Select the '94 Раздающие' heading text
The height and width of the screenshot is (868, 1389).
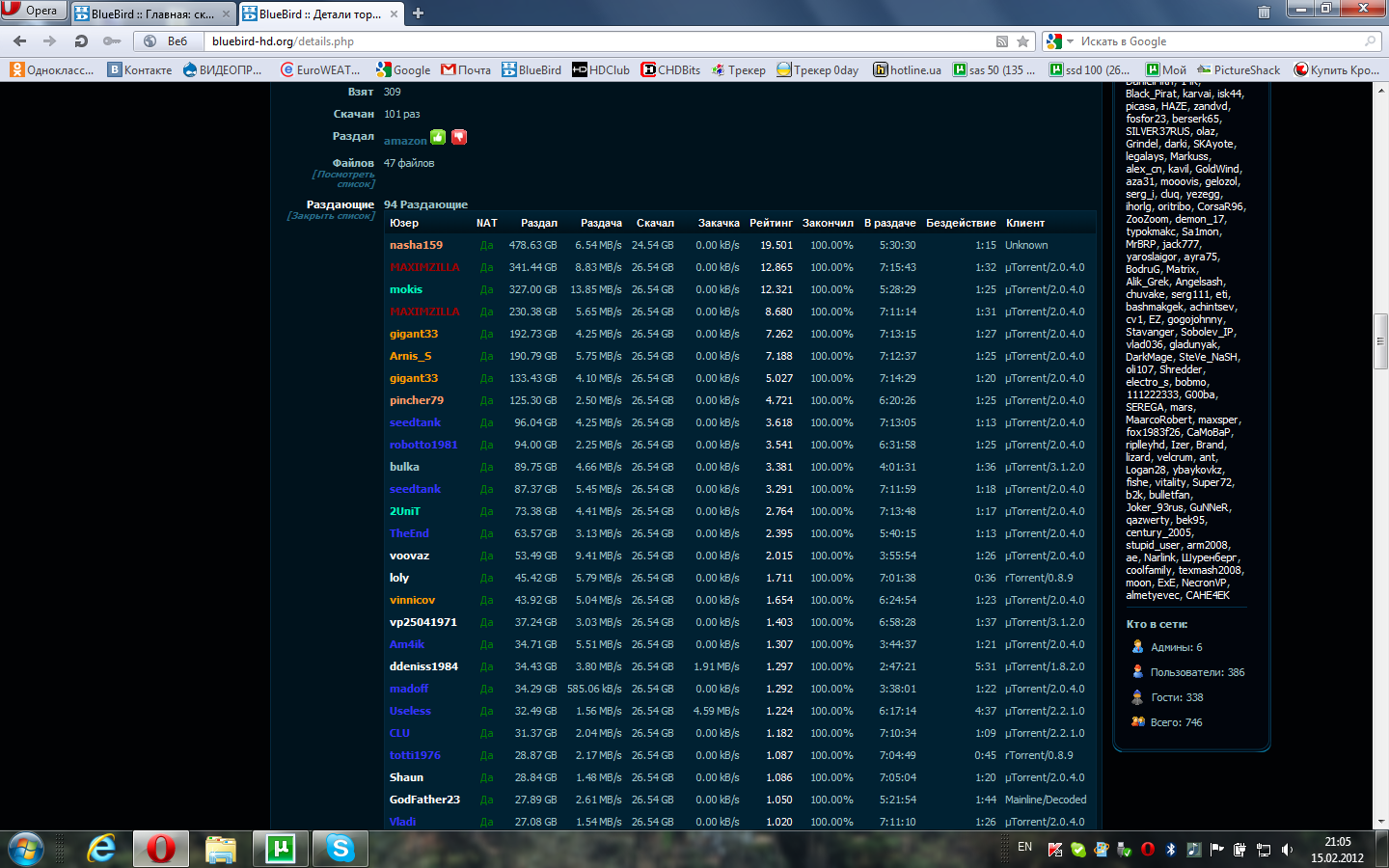[x=425, y=204]
